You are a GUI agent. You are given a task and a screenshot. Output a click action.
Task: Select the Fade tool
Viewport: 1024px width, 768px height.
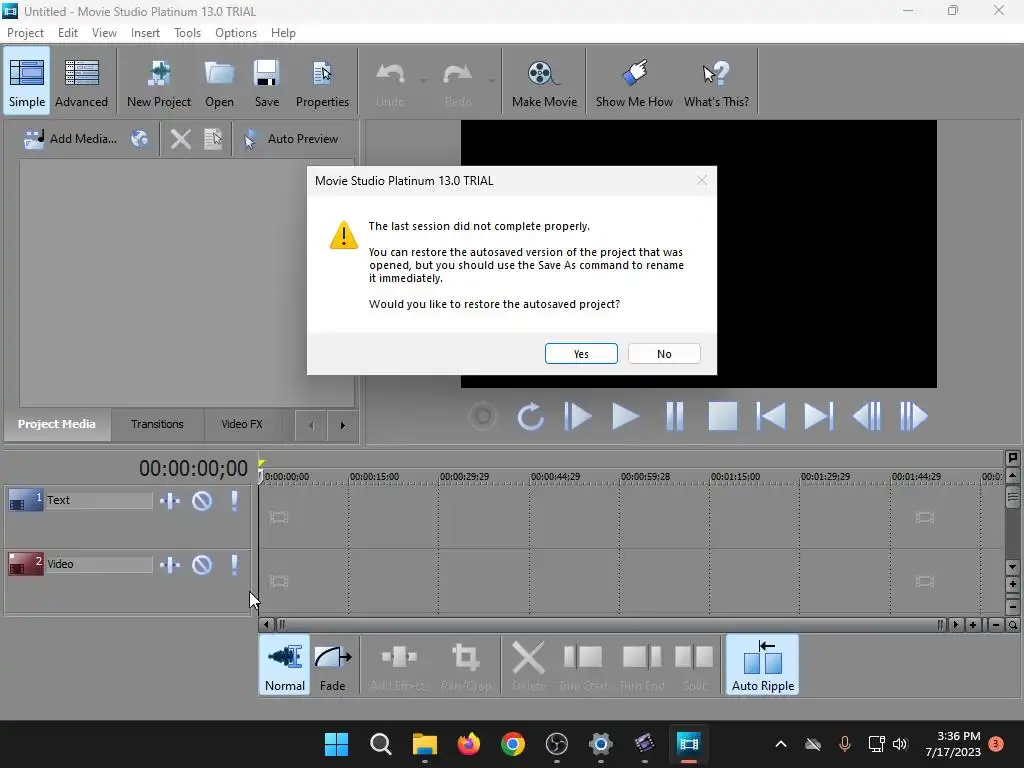click(333, 665)
